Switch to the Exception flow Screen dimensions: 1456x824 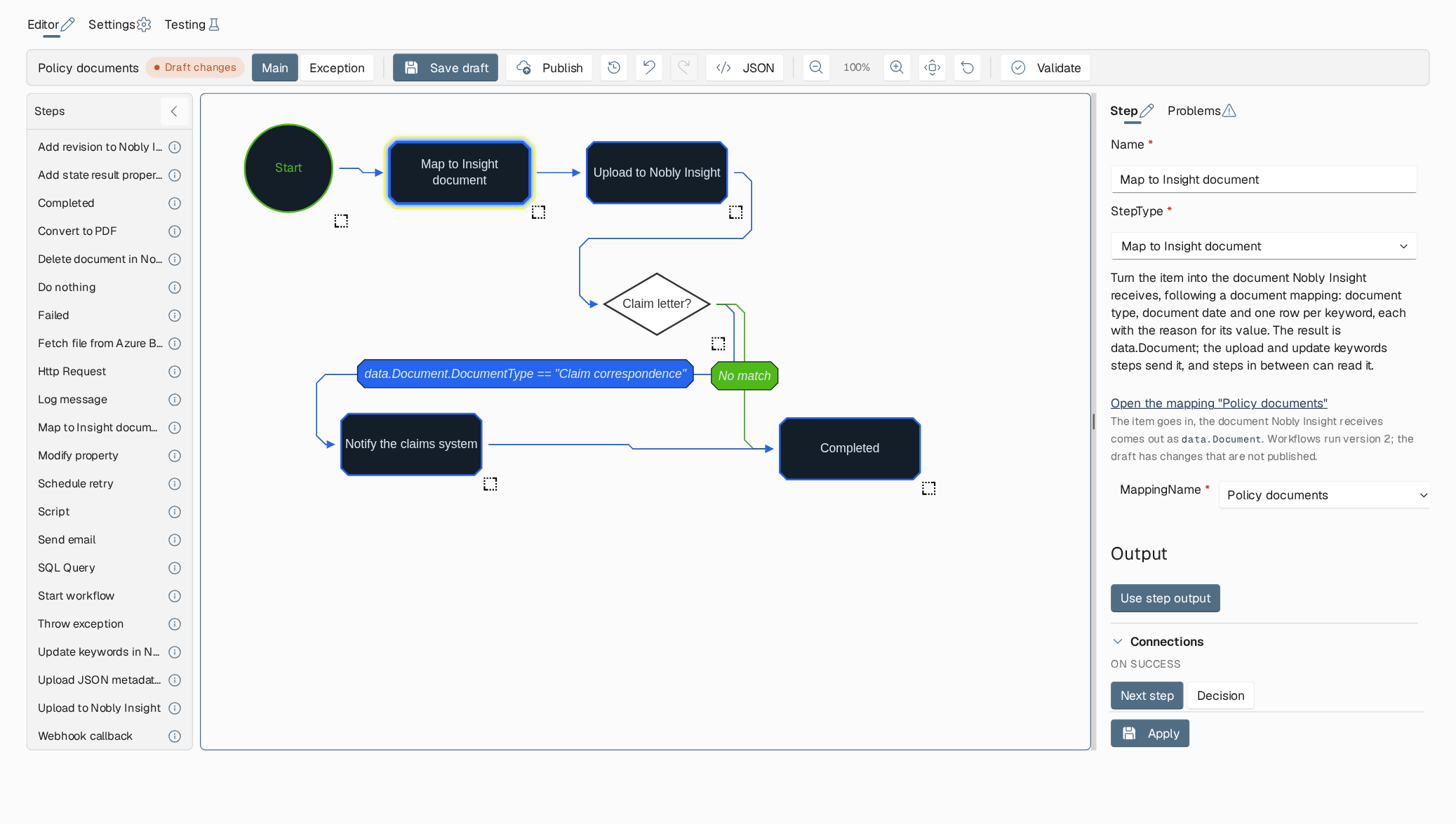(x=337, y=67)
